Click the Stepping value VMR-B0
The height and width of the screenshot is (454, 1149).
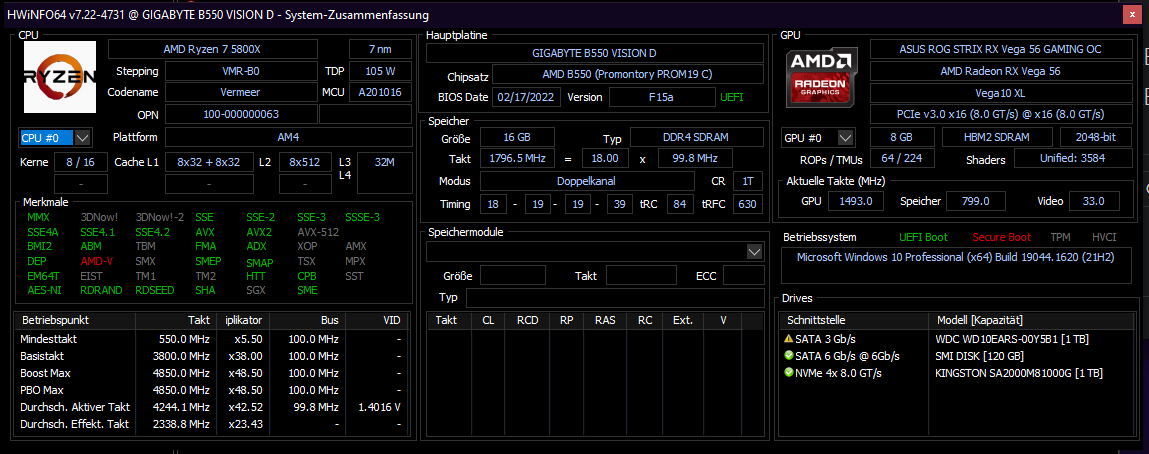click(240, 71)
